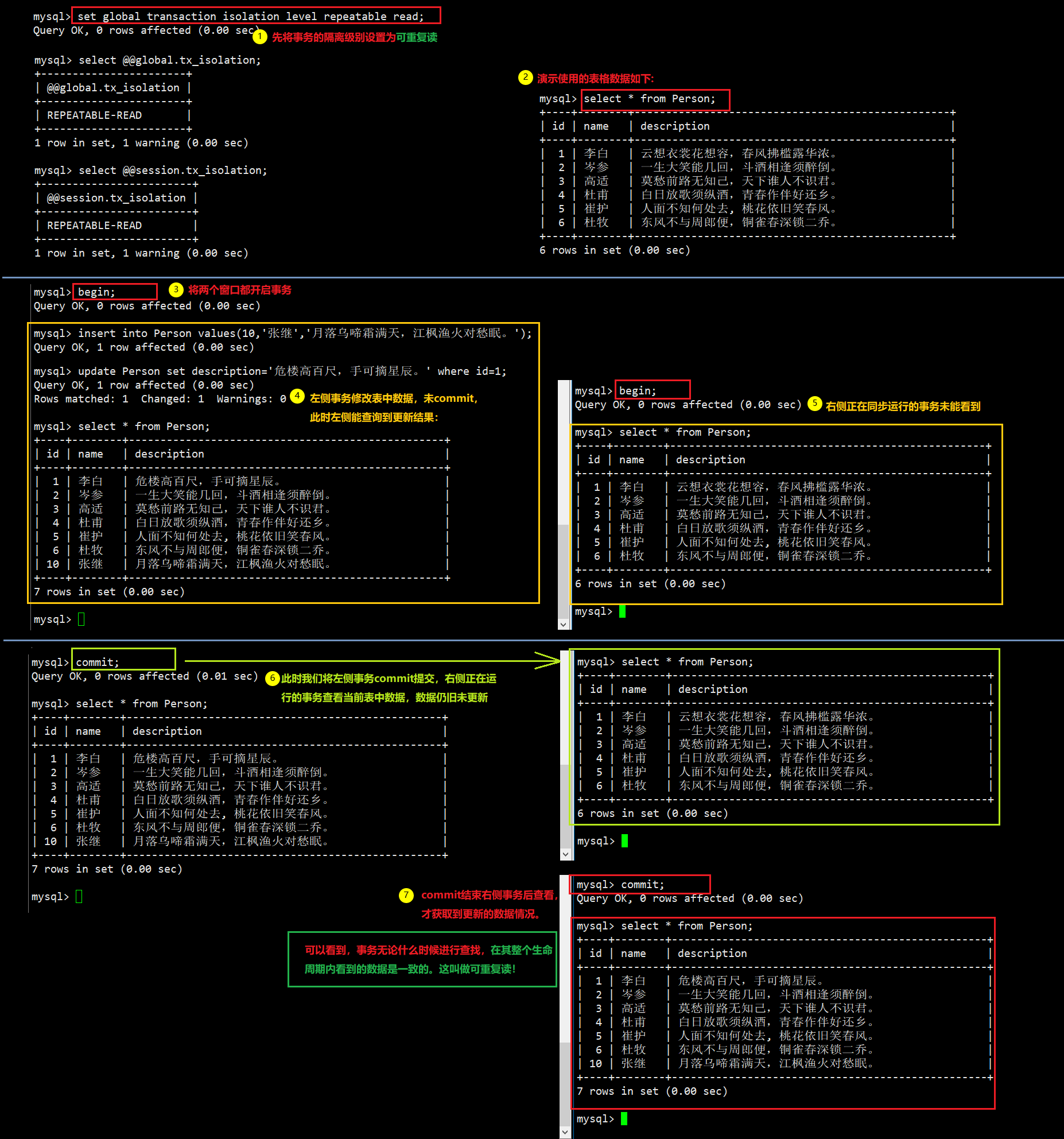Click '危楼高百尺' row in the yellow-bordered left result
The width and height of the screenshot is (1064, 1139).
[241, 481]
